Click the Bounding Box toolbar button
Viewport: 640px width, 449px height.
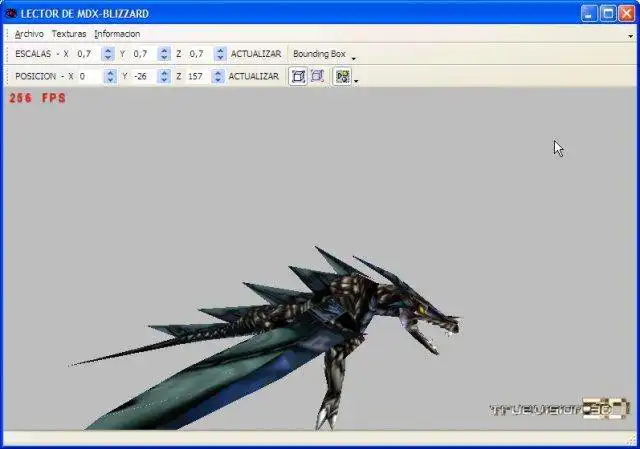(319, 54)
